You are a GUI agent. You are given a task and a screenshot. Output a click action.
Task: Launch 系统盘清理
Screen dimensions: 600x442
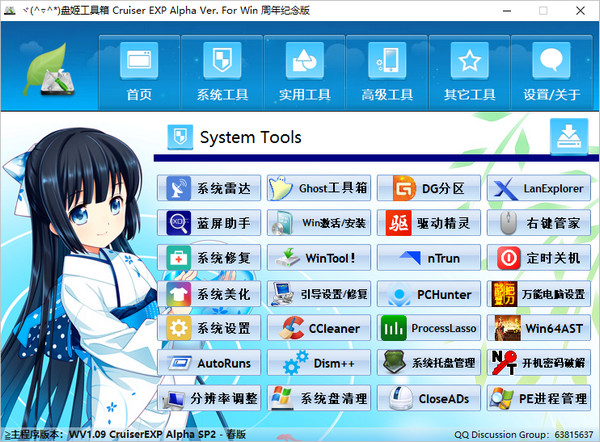point(319,398)
